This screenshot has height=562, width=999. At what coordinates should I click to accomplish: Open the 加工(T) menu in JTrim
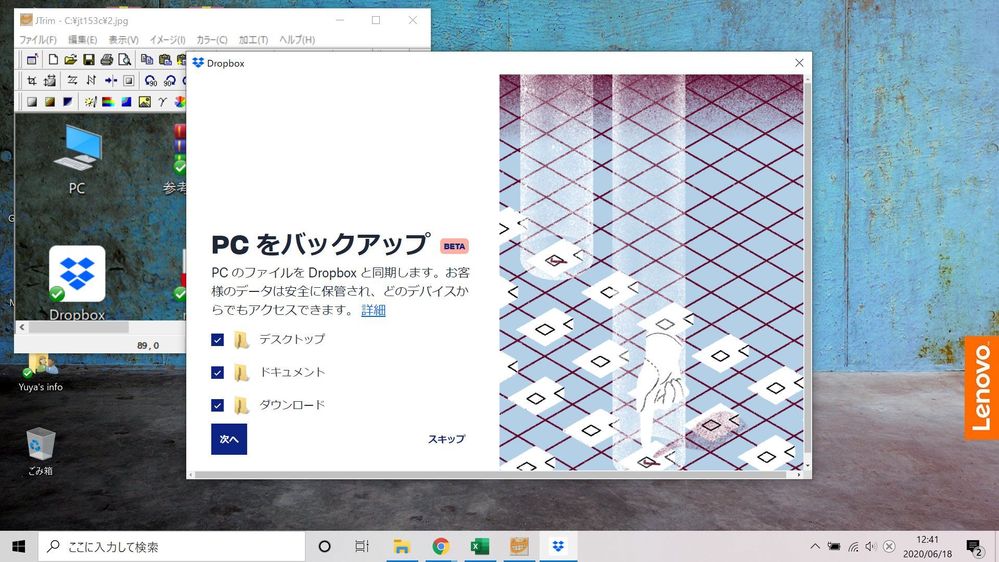click(253, 40)
